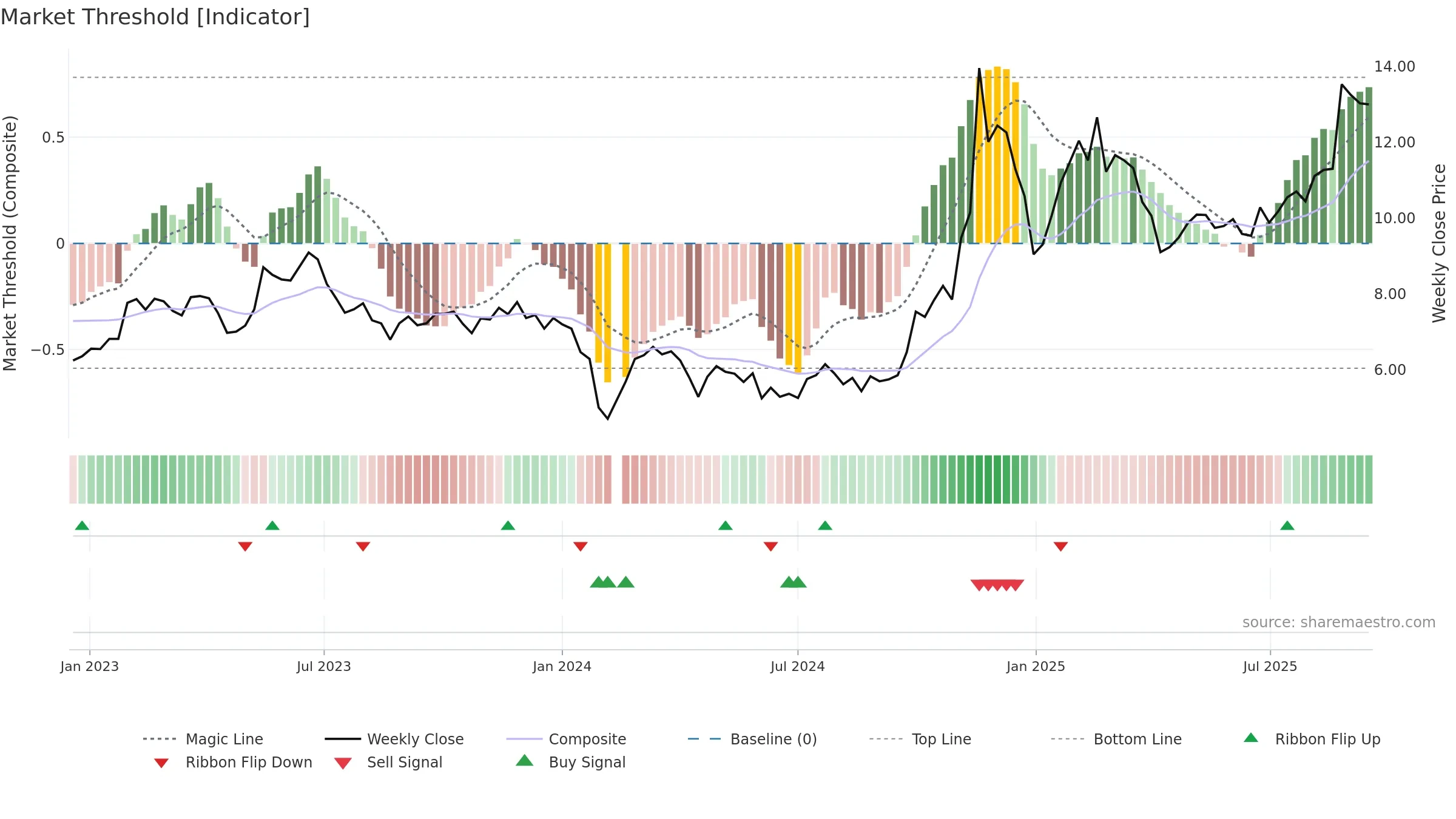This screenshot has height=819, width=1456.
Task: Toggle the Weekly Close legend entry
Action: [394, 739]
